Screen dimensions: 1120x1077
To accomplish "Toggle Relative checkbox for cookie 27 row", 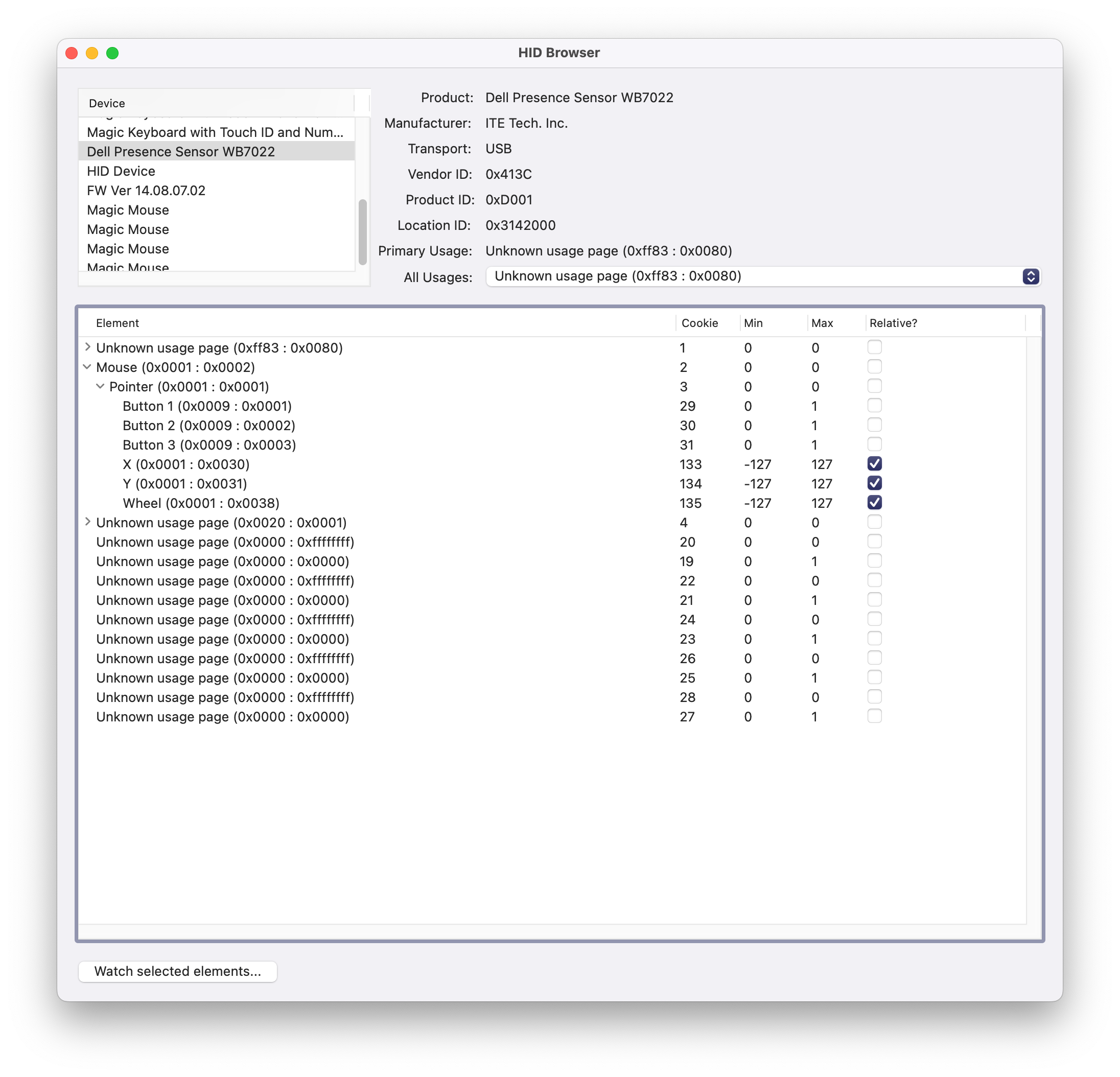I will 874,716.
